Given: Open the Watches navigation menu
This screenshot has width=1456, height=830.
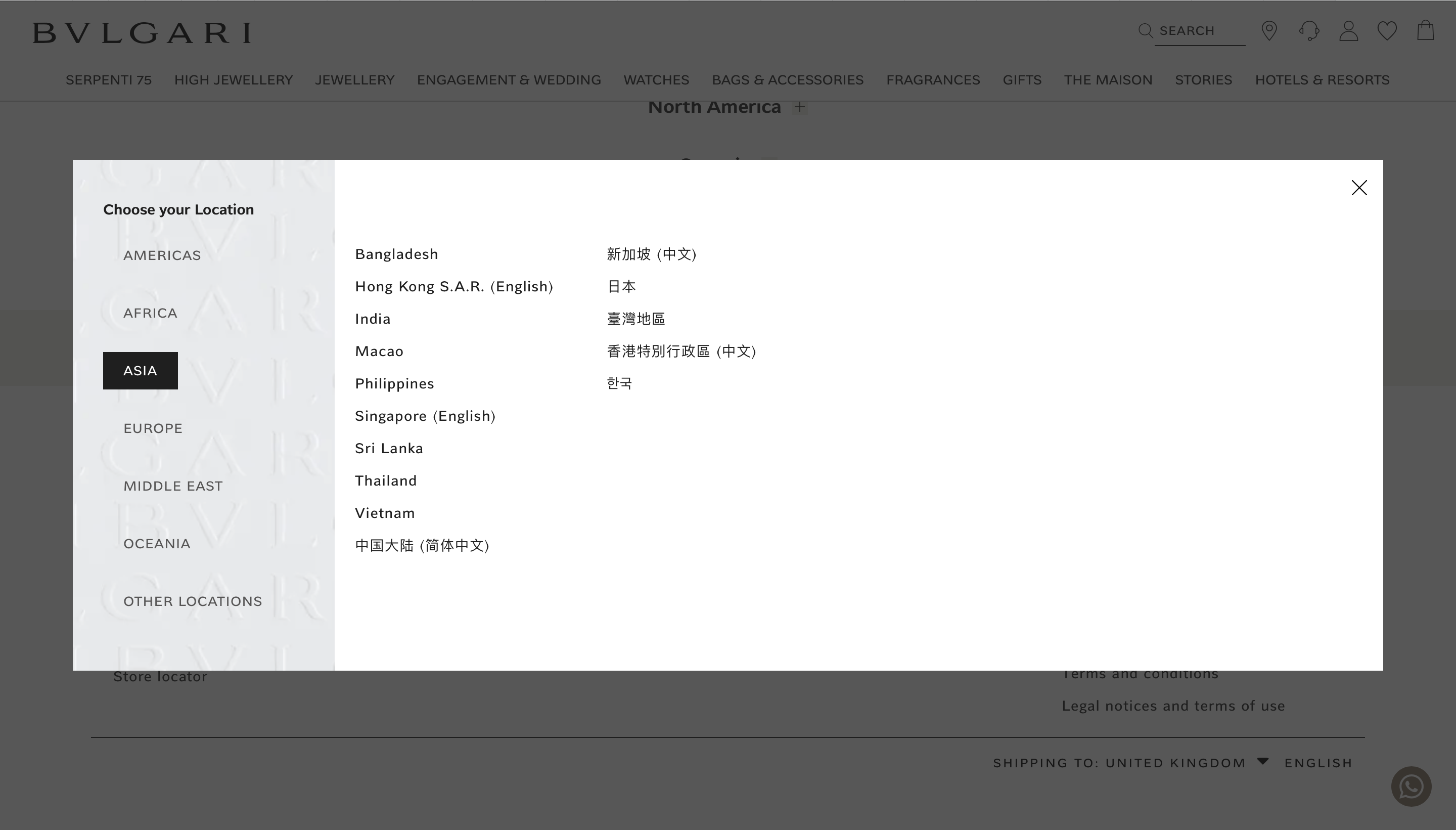Looking at the screenshot, I should (x=656, y=80).
